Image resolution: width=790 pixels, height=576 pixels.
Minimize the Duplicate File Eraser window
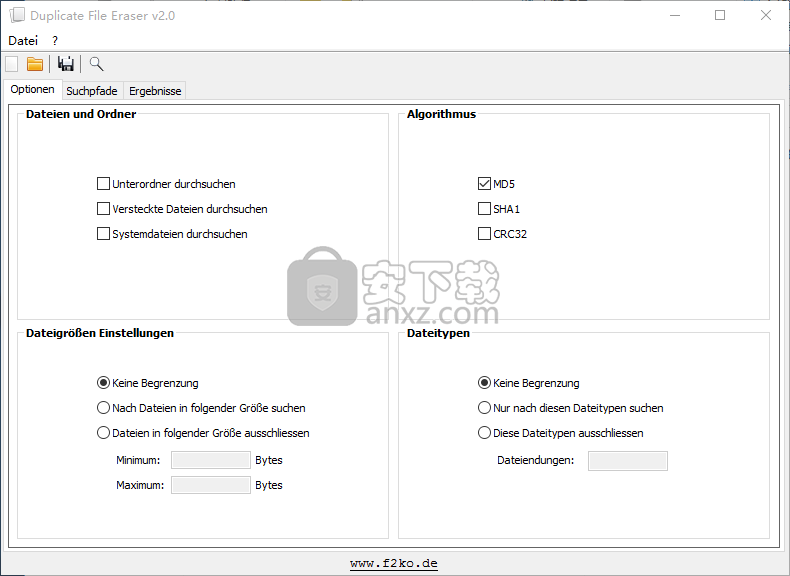[x=675, y=15]
